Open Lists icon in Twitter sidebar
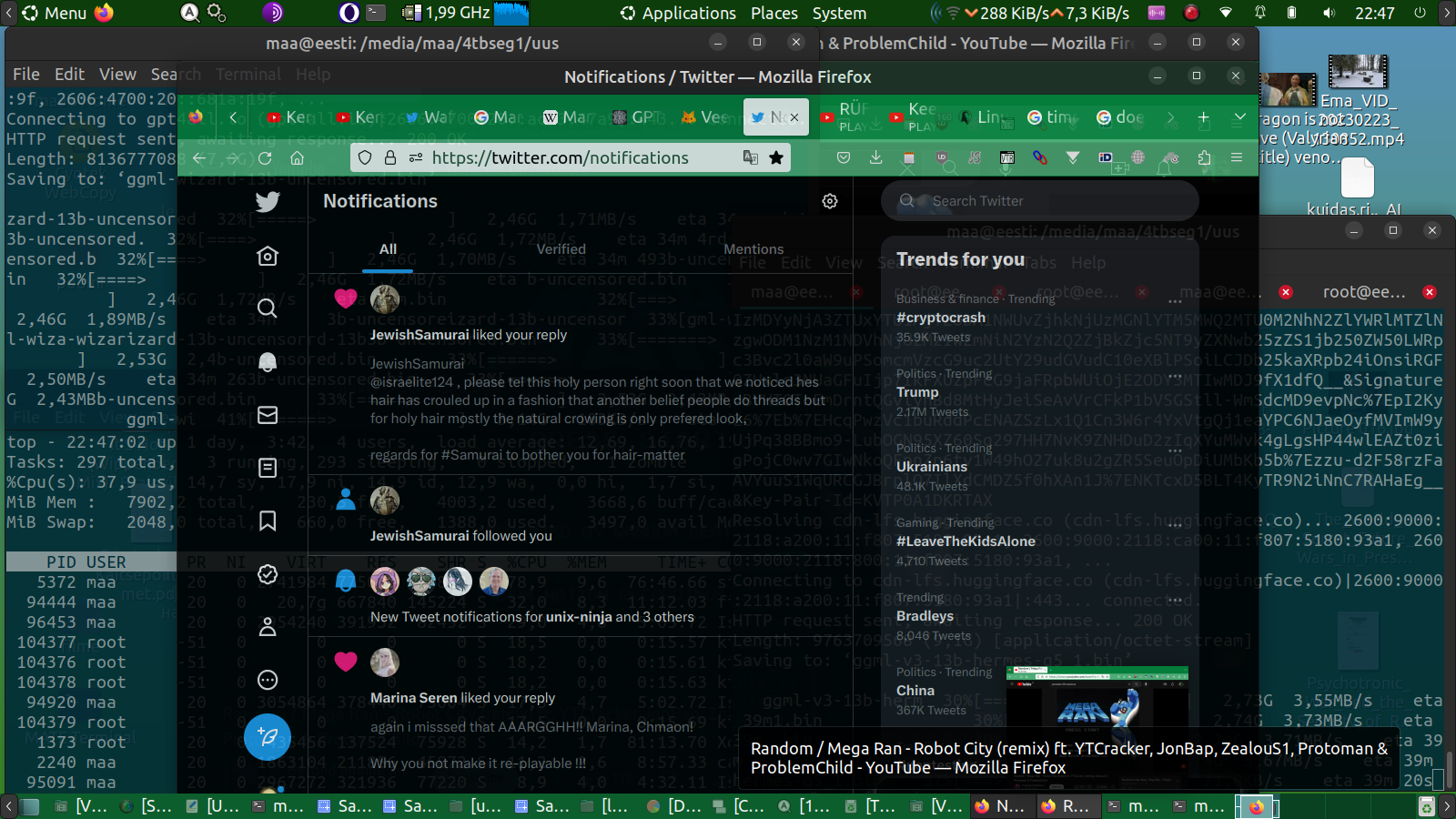 (268, 468)
